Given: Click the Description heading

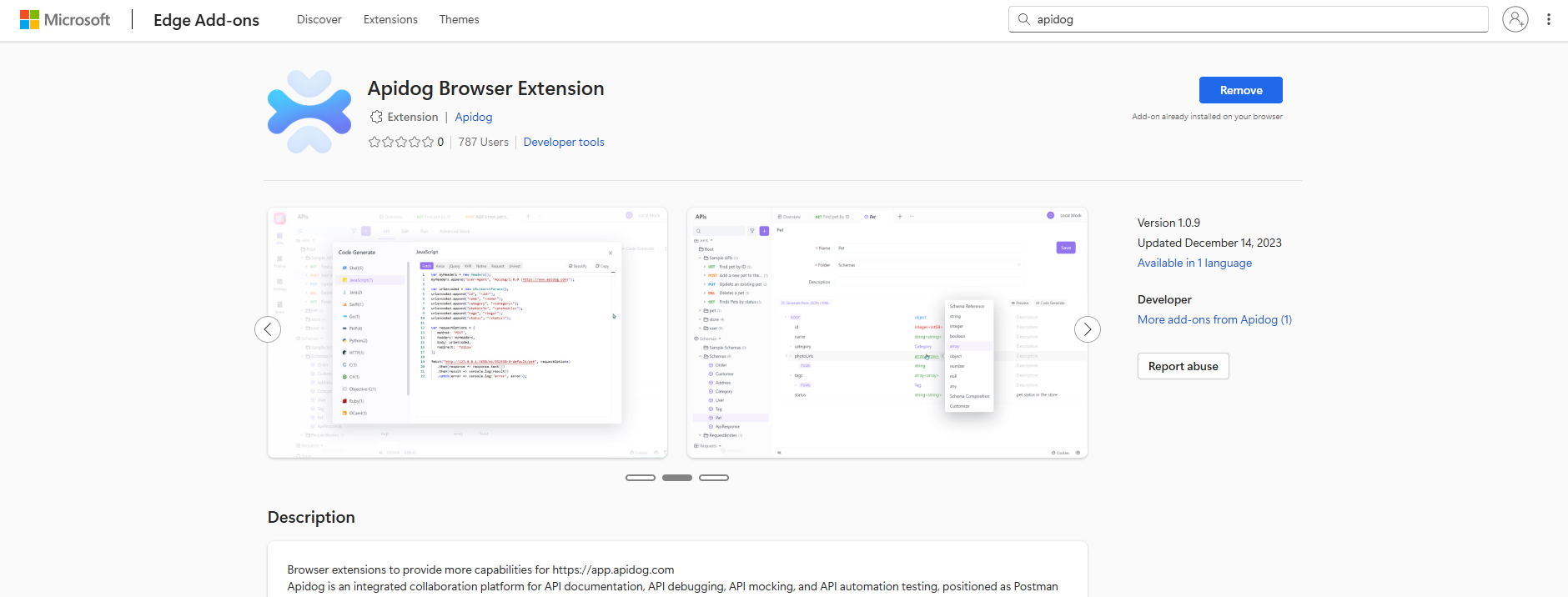Looking at the screenshot, I should click(x=311, y=517).
